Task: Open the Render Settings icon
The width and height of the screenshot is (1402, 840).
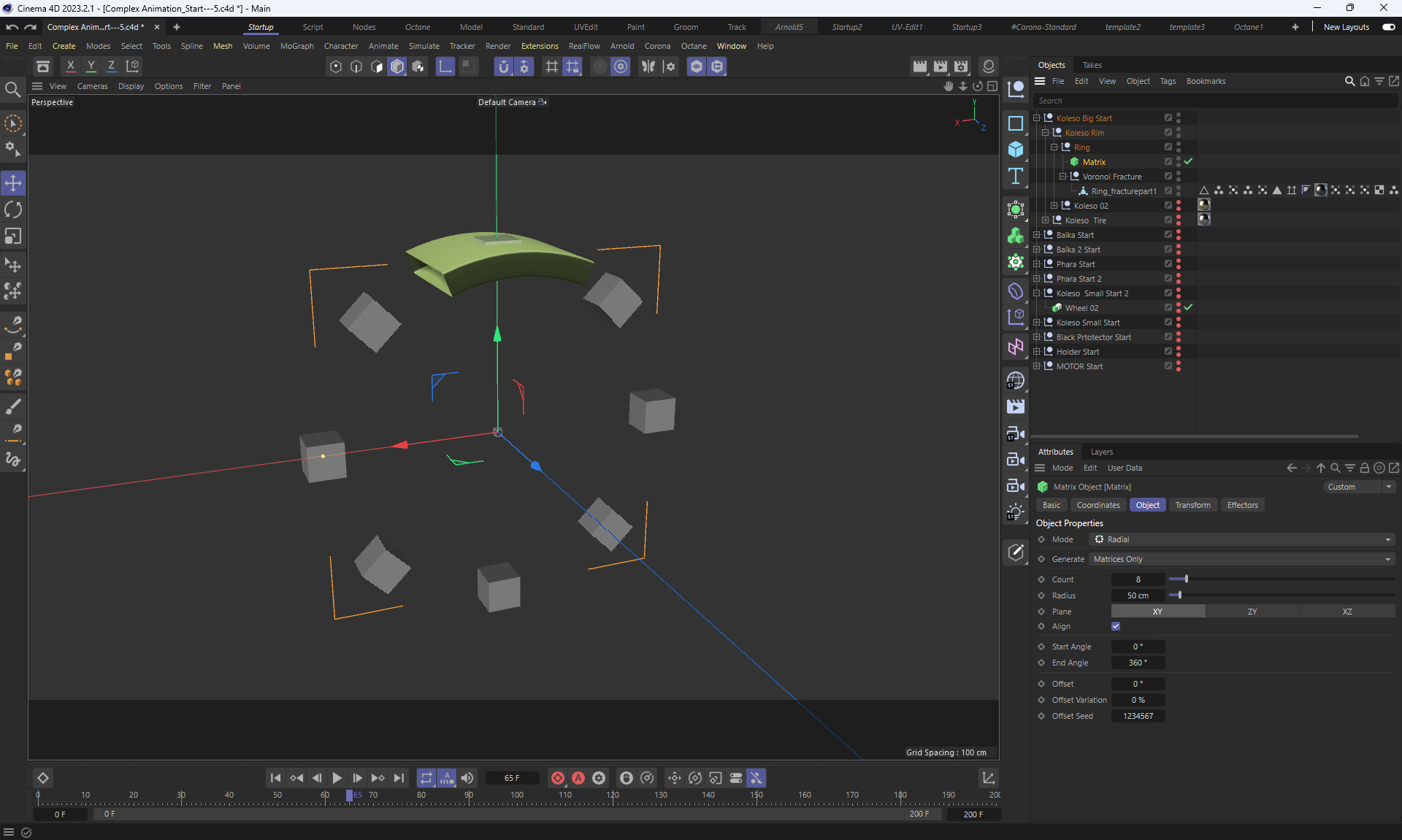Action: [x=961, y=66]
